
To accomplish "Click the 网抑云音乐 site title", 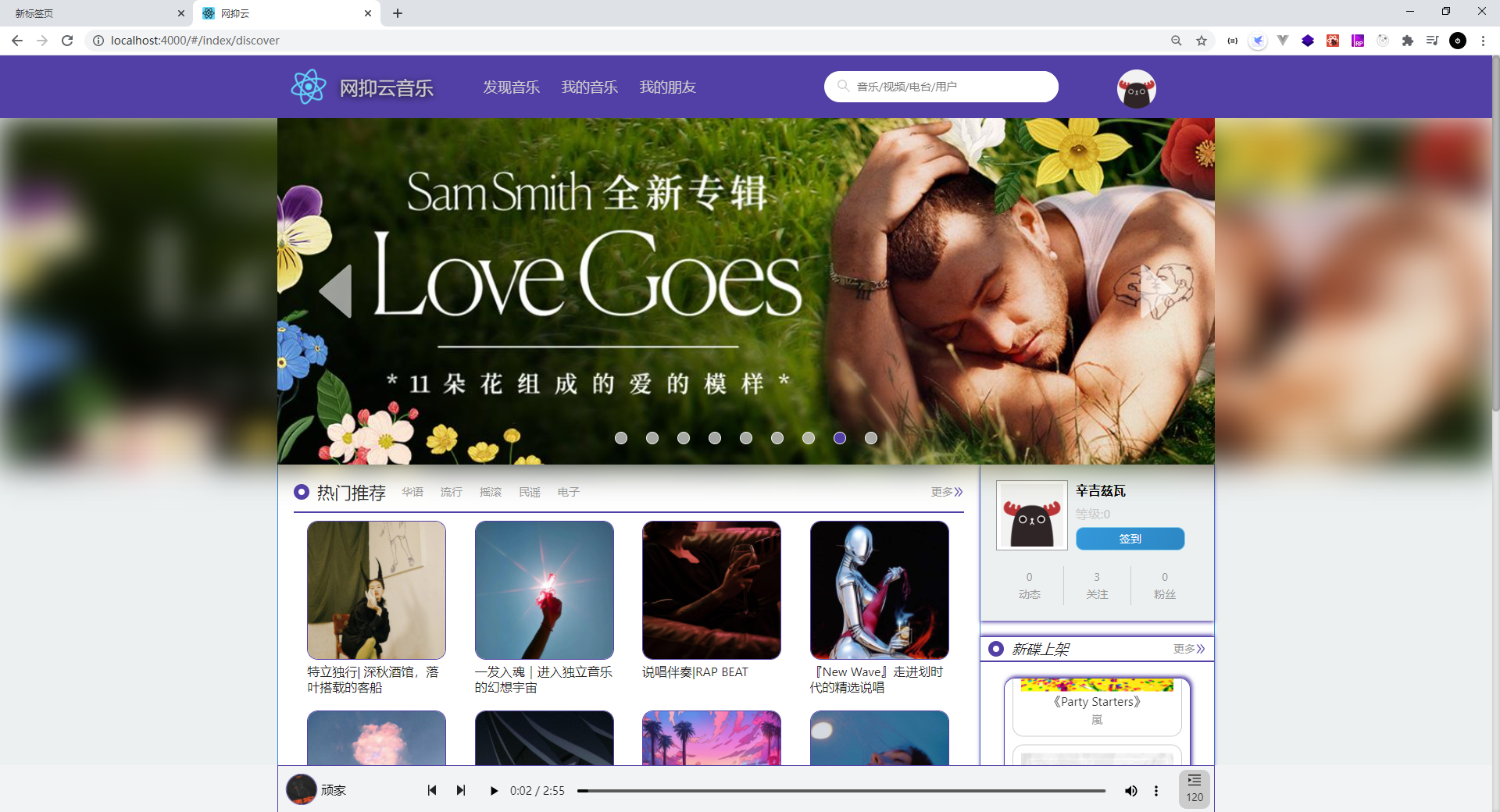I will (x=387, y=88).
